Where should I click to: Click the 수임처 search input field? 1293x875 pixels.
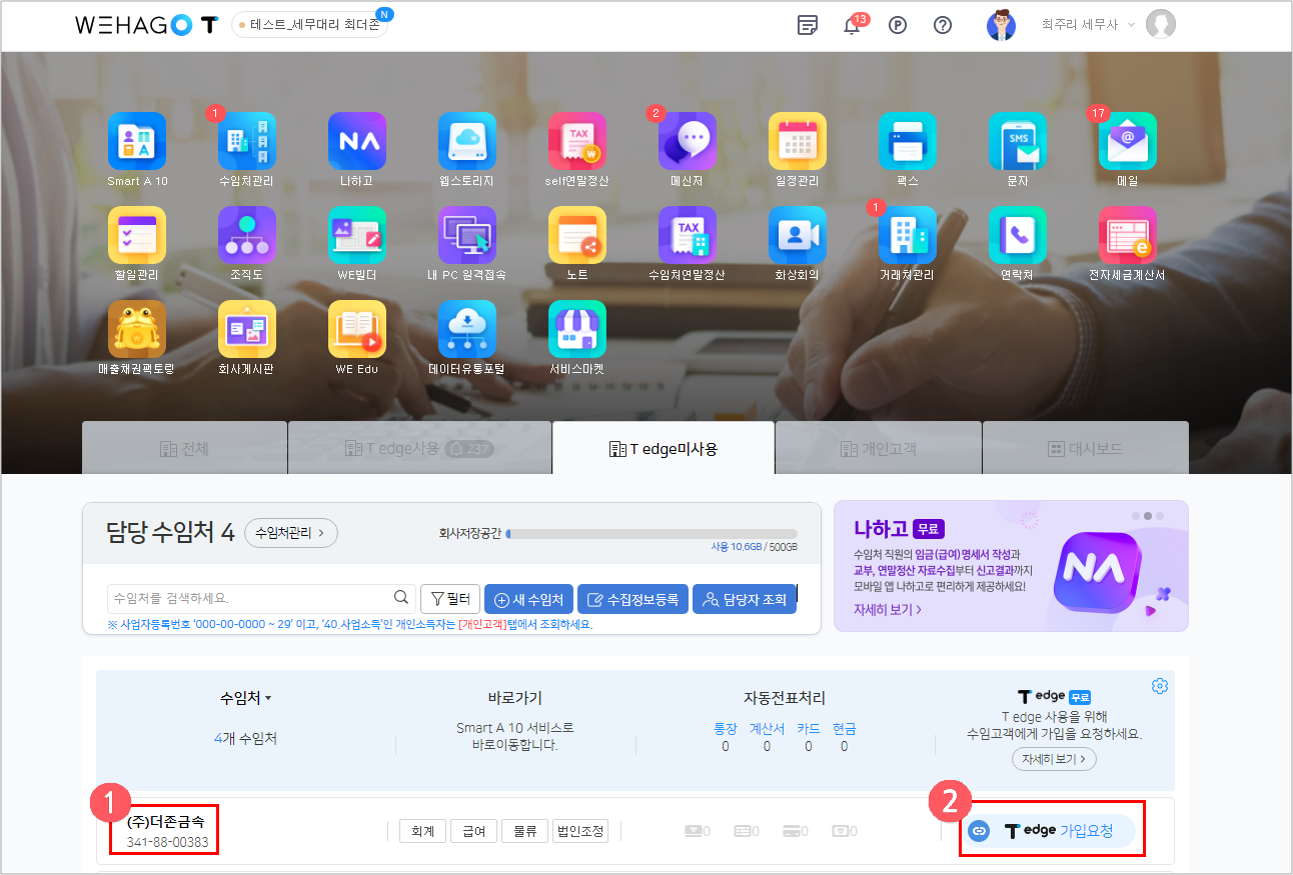point(250,598)
